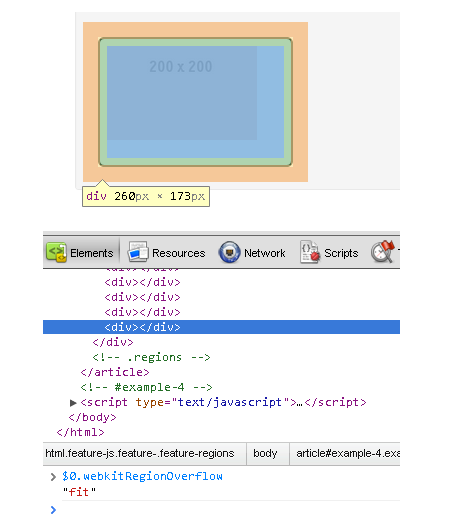Open the Network panel icon
The image size is (449, 530).
click(229, 252)
